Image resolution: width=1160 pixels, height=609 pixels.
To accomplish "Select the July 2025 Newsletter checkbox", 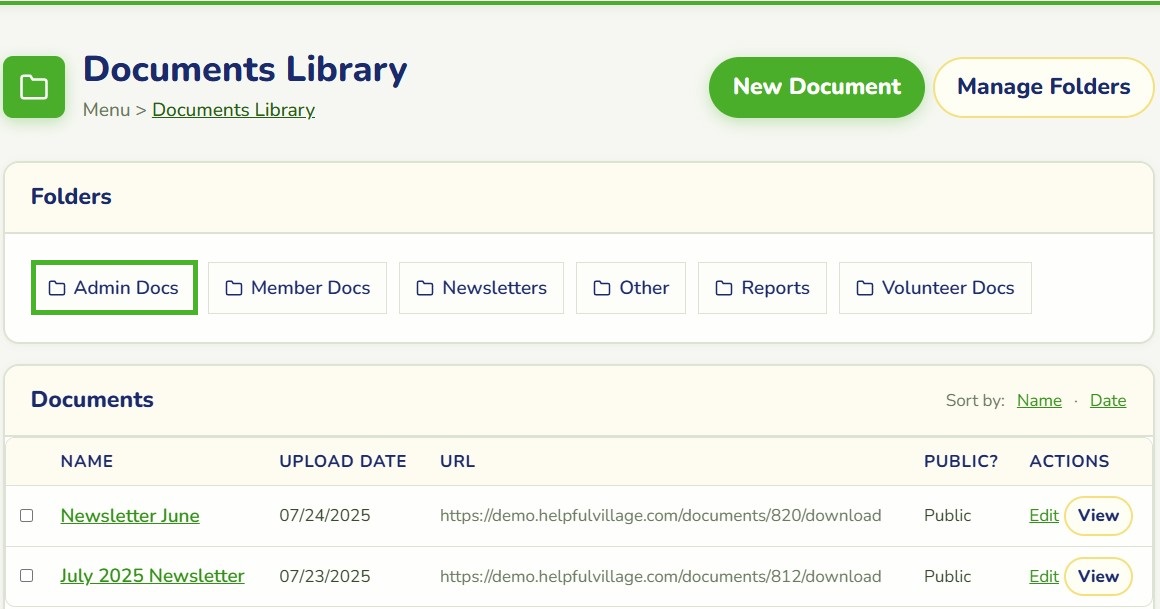I will click(27, 576).
